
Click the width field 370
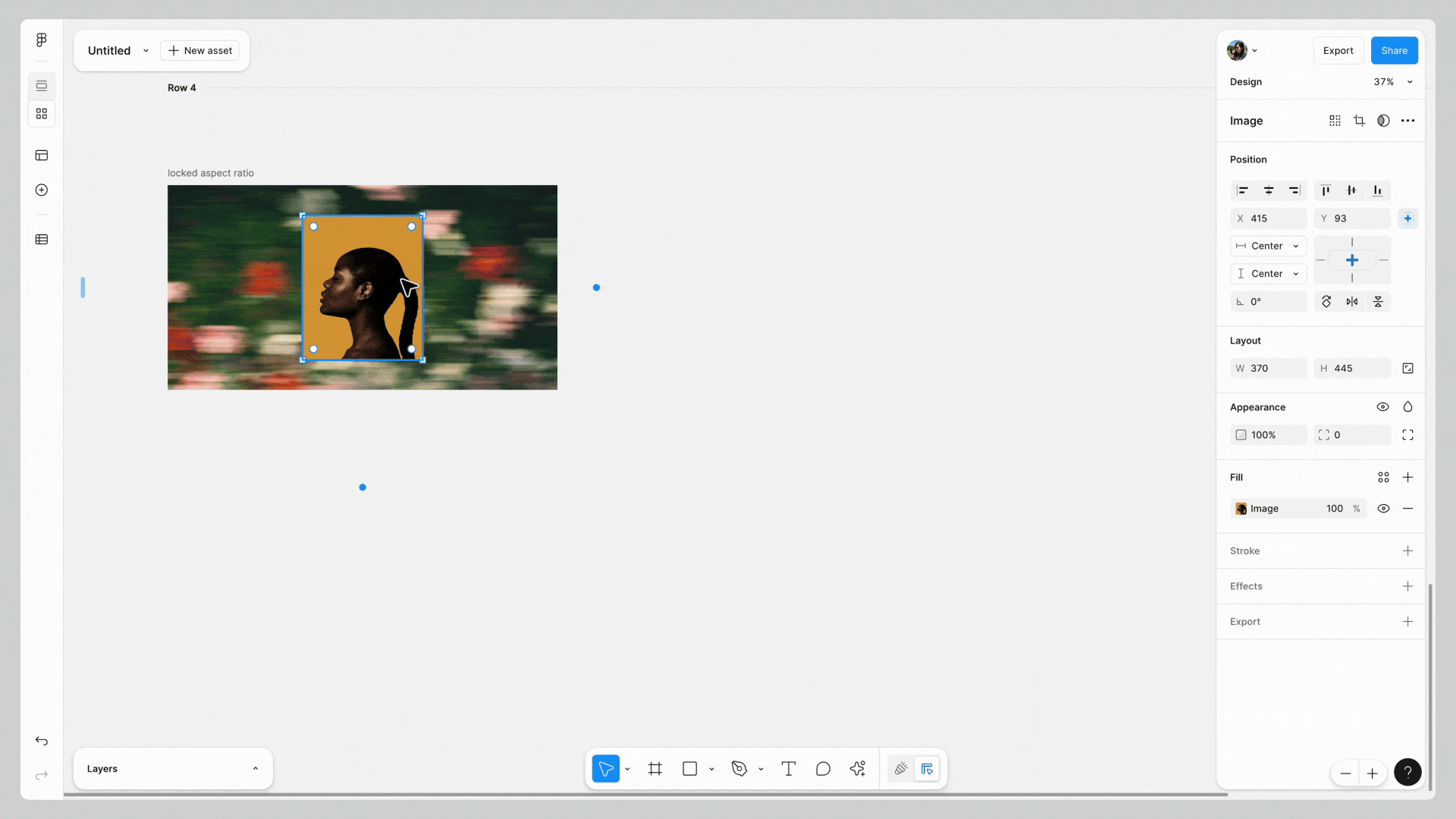tap(1268, 369)
